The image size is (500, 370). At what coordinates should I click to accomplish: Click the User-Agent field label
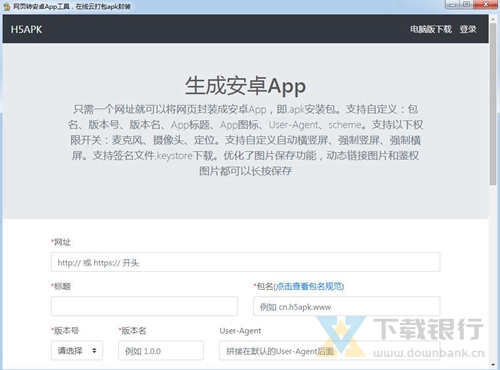240,331
